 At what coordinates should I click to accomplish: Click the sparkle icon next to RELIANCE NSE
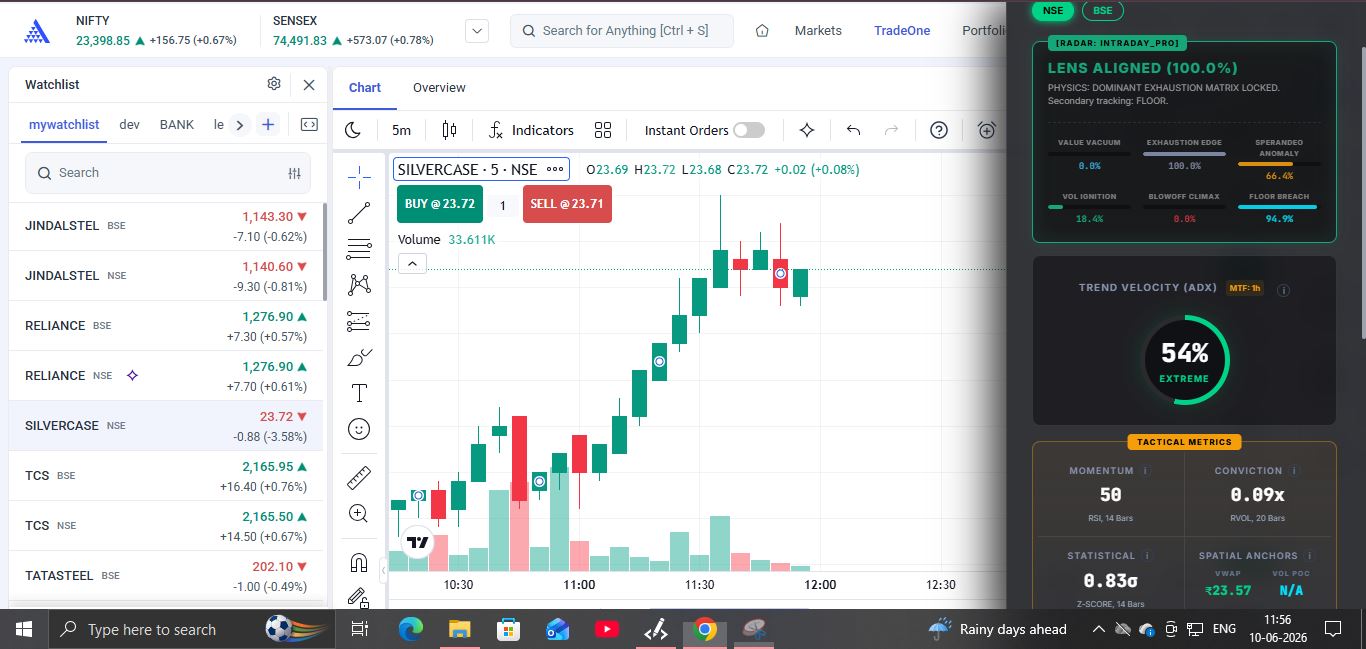(132, 375)
